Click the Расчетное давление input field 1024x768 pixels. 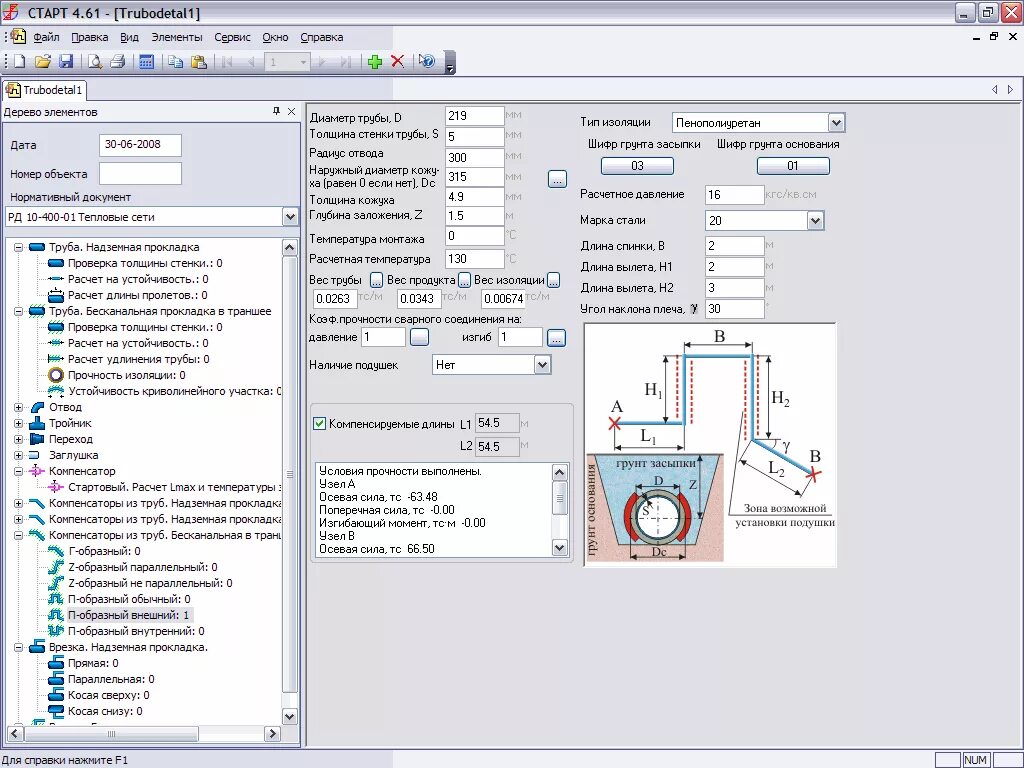tap(735, 195)
